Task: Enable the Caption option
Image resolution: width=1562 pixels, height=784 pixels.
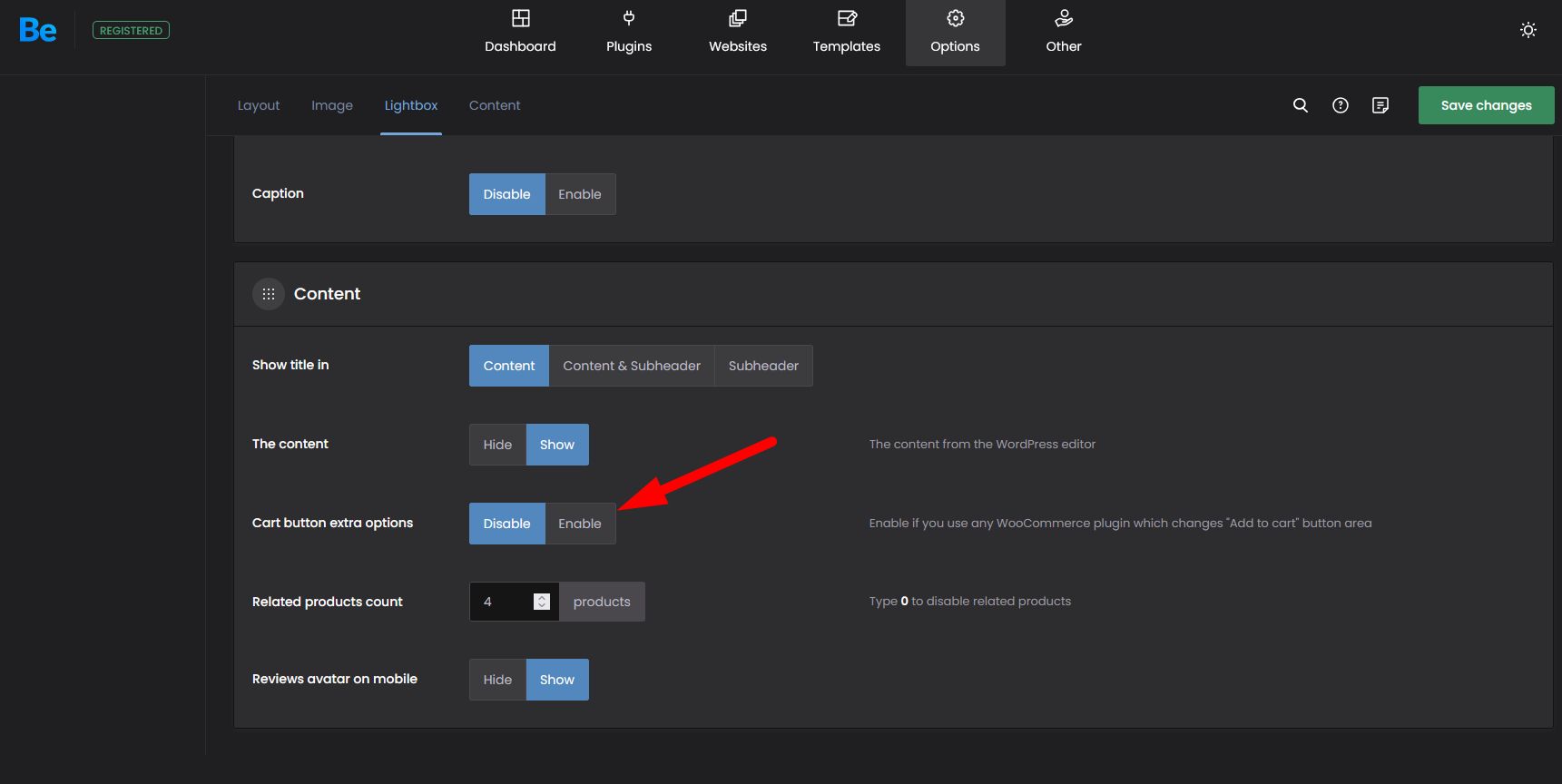Action: (579, 194)
